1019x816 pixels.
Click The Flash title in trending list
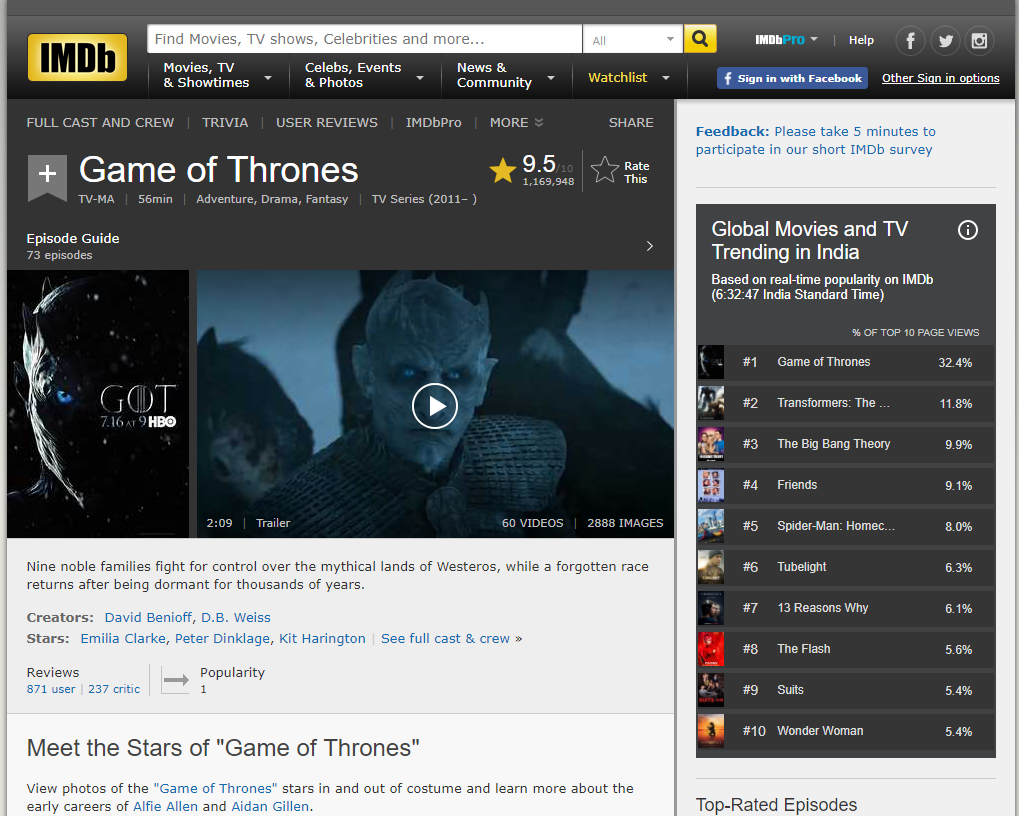coord(803,648)
